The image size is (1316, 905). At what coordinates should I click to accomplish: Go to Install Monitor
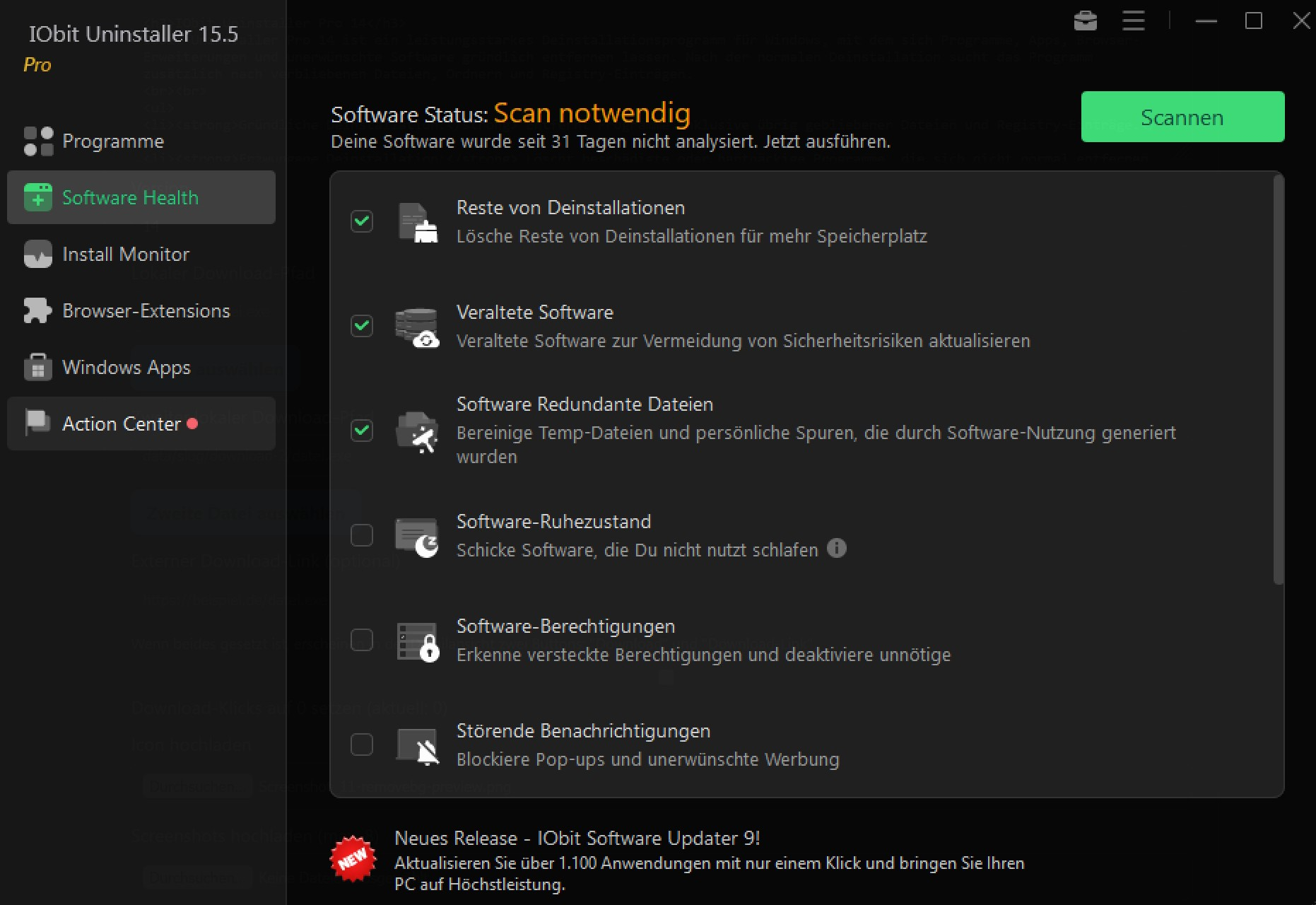141,254
